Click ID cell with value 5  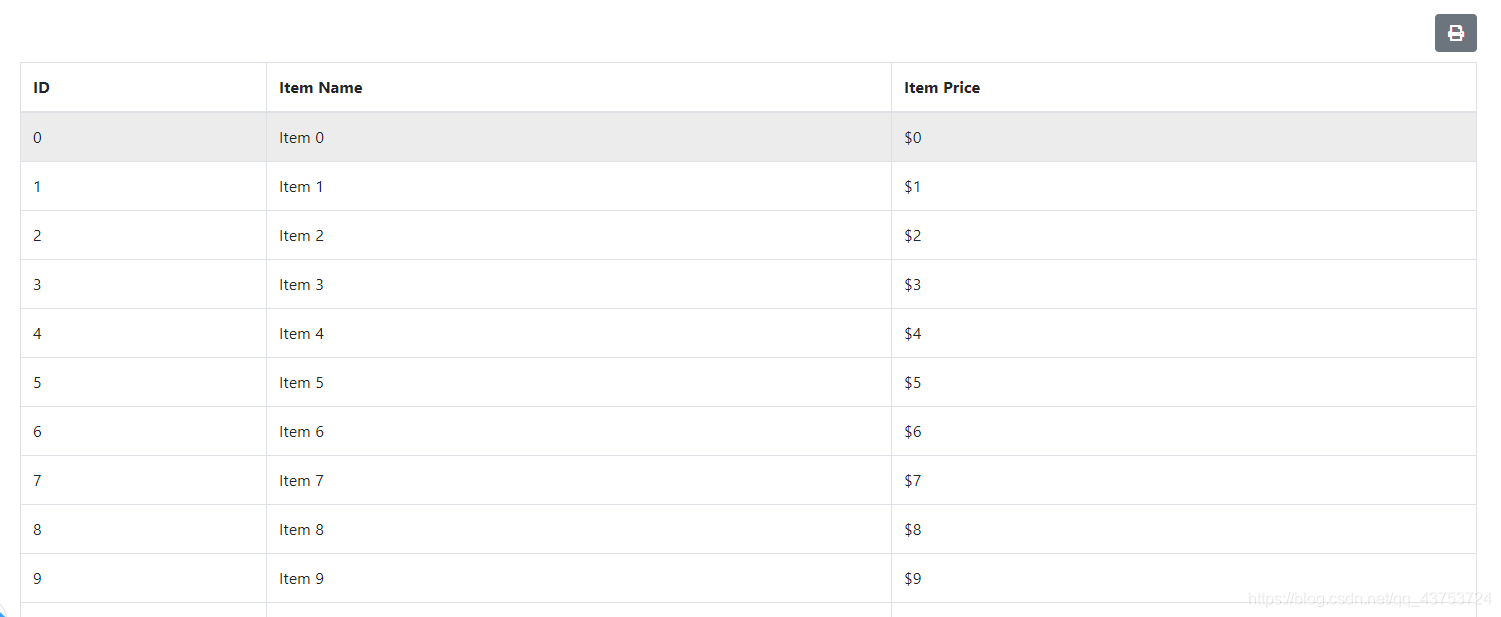[x=144, y=383]
